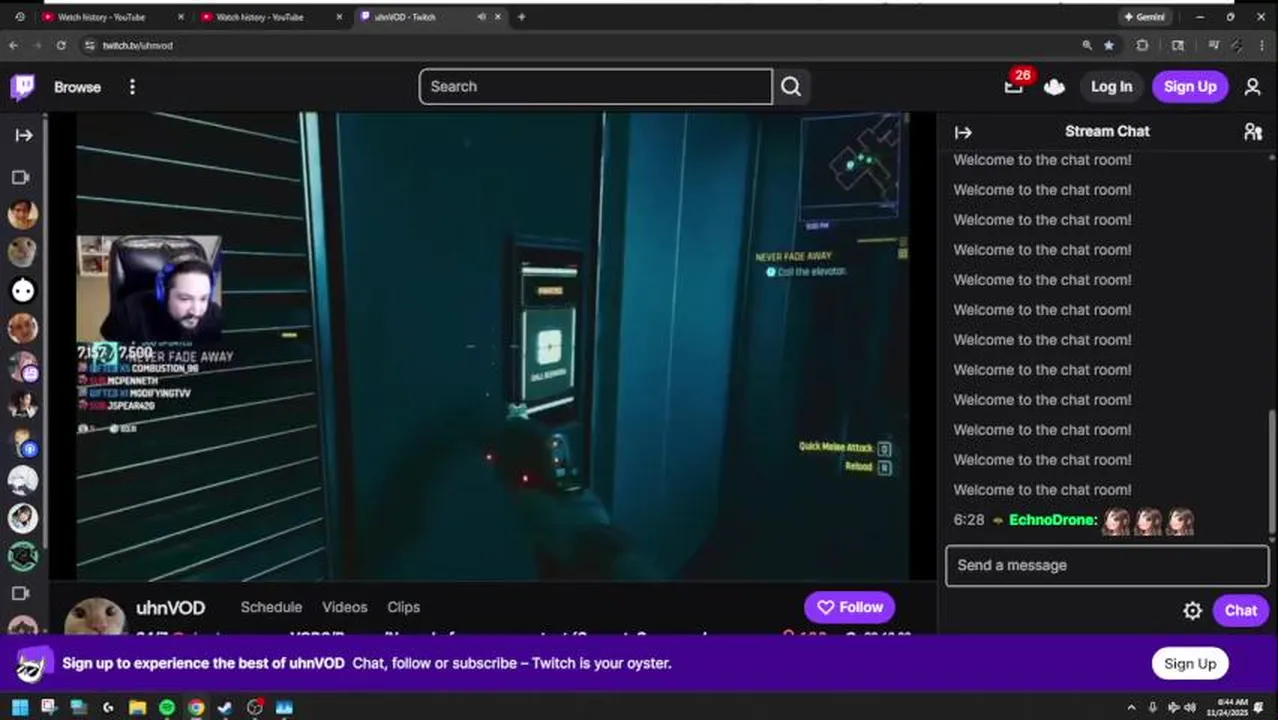The height and width of the screenshot is (720, 1278).
Task: Open the user profile icon menu
Action: point(1252,87)
